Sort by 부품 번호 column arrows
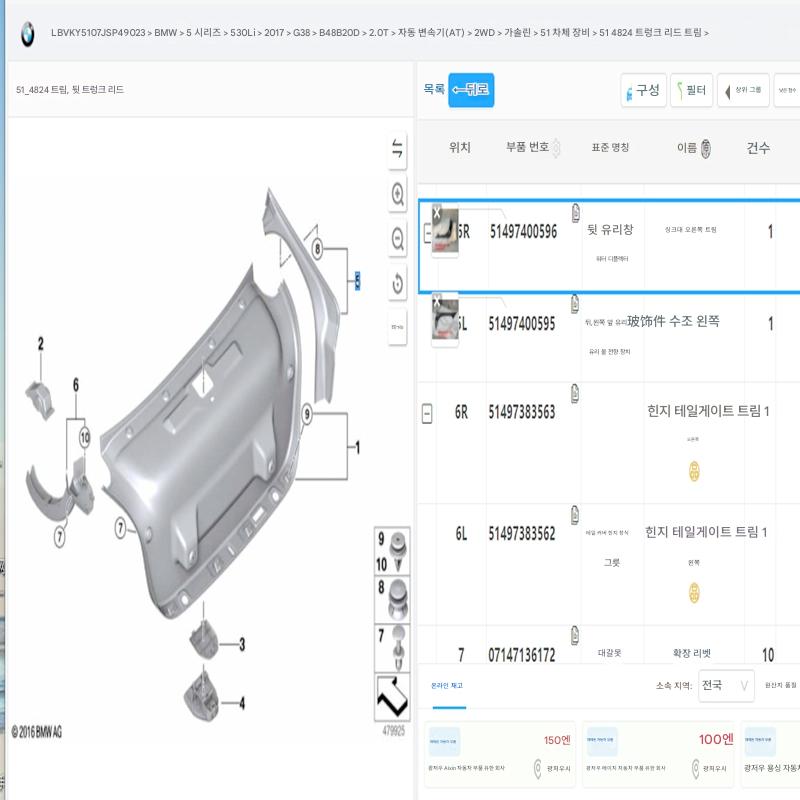This screenshot has width=800, height=800. click(x=557, y=148)
